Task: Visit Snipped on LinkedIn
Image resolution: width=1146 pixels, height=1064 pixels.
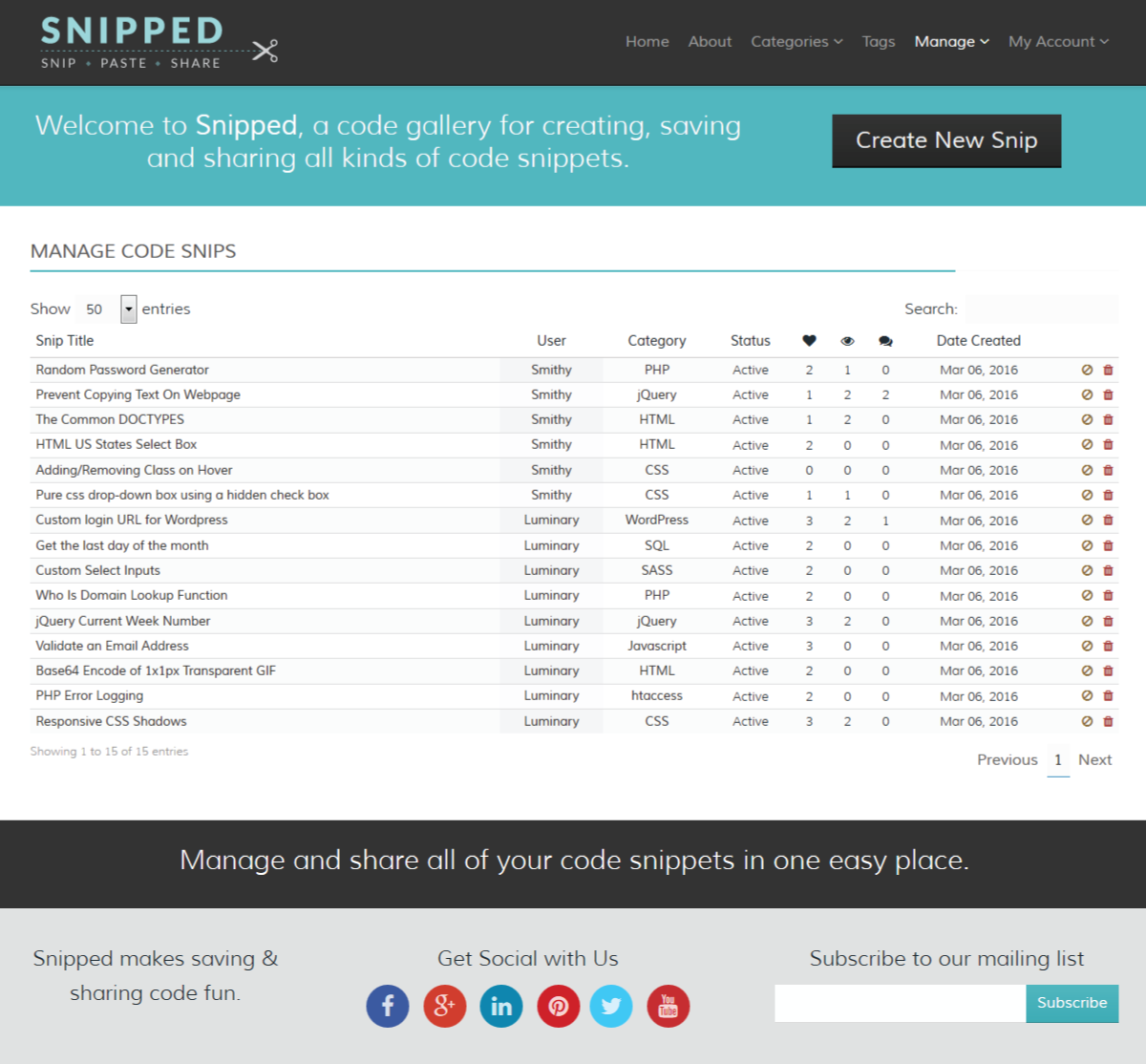Action: 500,1006
